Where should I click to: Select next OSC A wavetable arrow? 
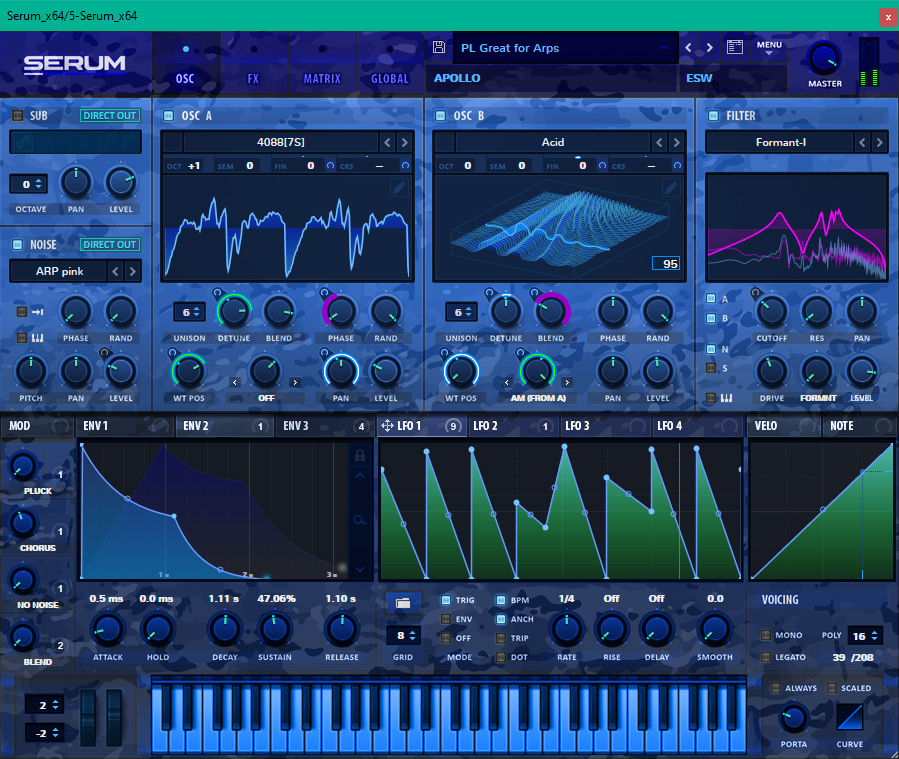point(405,142)
